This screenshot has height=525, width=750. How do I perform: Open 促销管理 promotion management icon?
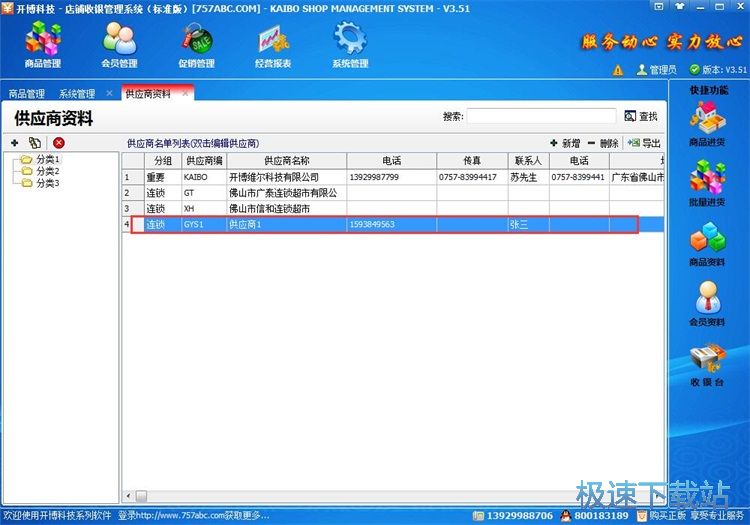196,44
